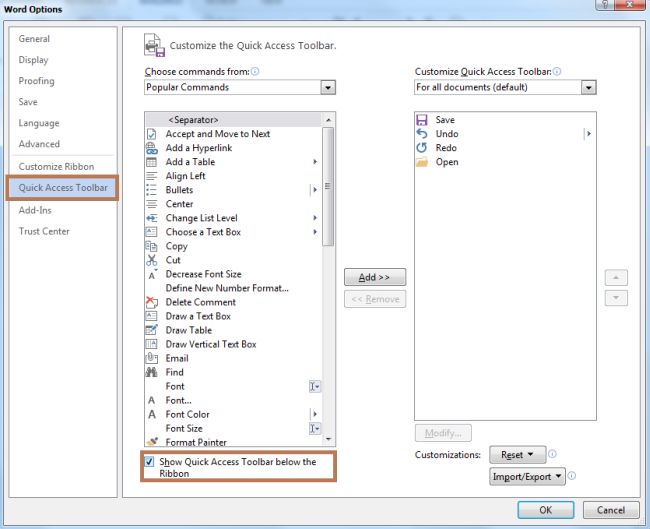Viewport: 650px width, 529px height.
Task: Select the Delete Comment icon
Action: coord(152,303)
